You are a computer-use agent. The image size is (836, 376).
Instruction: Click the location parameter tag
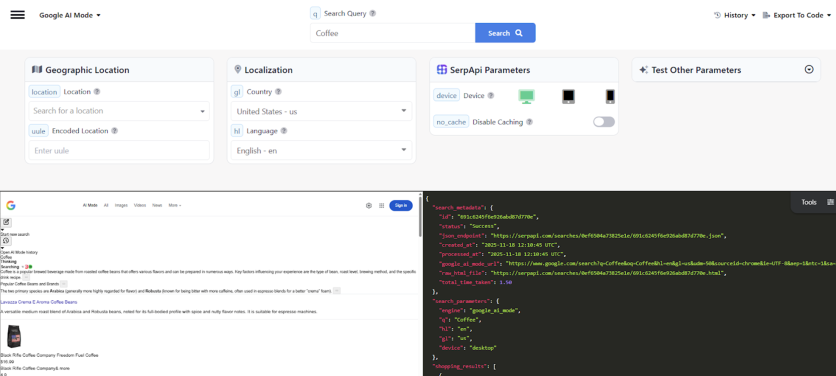click(44, 92)
